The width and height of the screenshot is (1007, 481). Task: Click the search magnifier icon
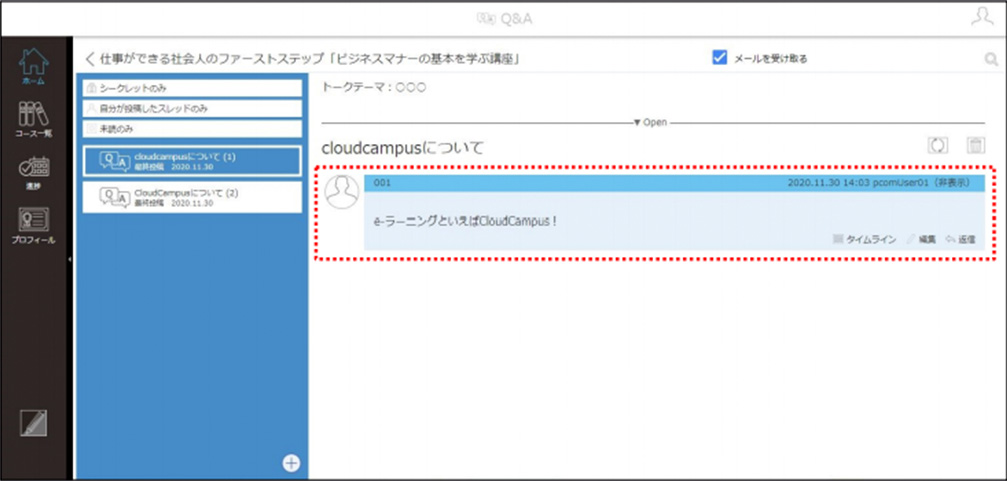pyautogui.click(x=991, y=60)
